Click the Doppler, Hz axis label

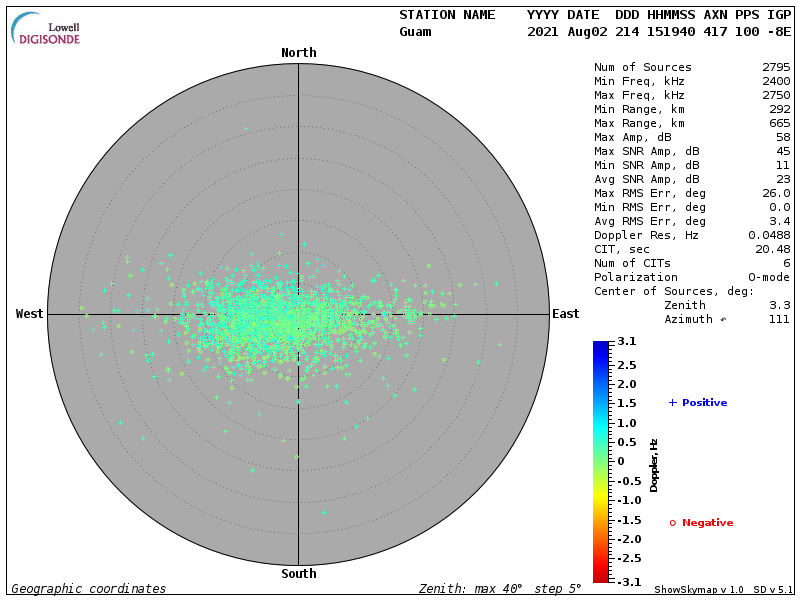(654, 465)
